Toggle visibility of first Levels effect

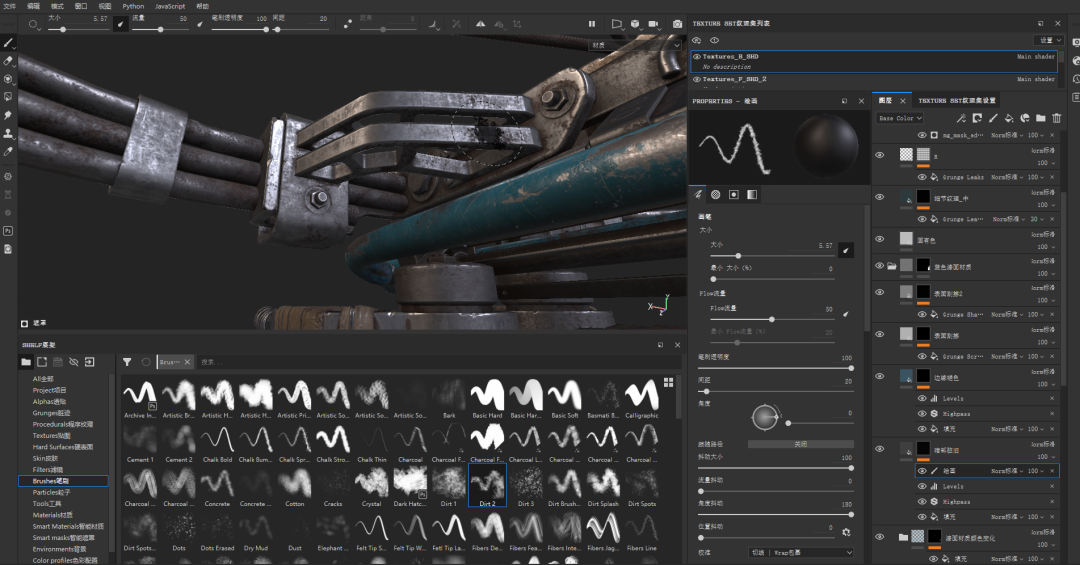[922, 399]
